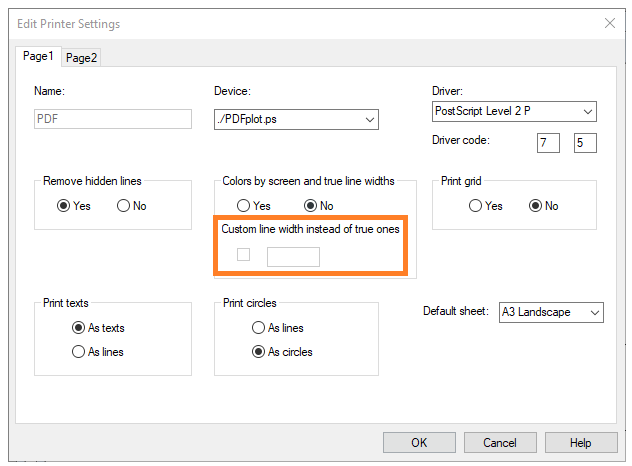Click the Name field containing PDF
This screenshot has height=466, width=632.
click(x=112, y=119)
